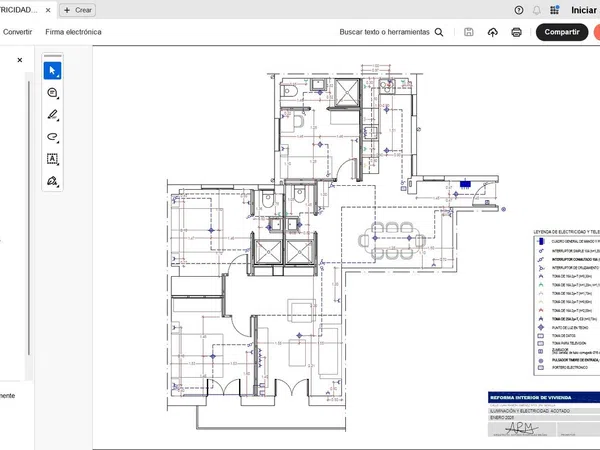The height and width of the screenshot is (450, 600).
Task: Upload file using cloud upload icon
Action: coord(493,32)
